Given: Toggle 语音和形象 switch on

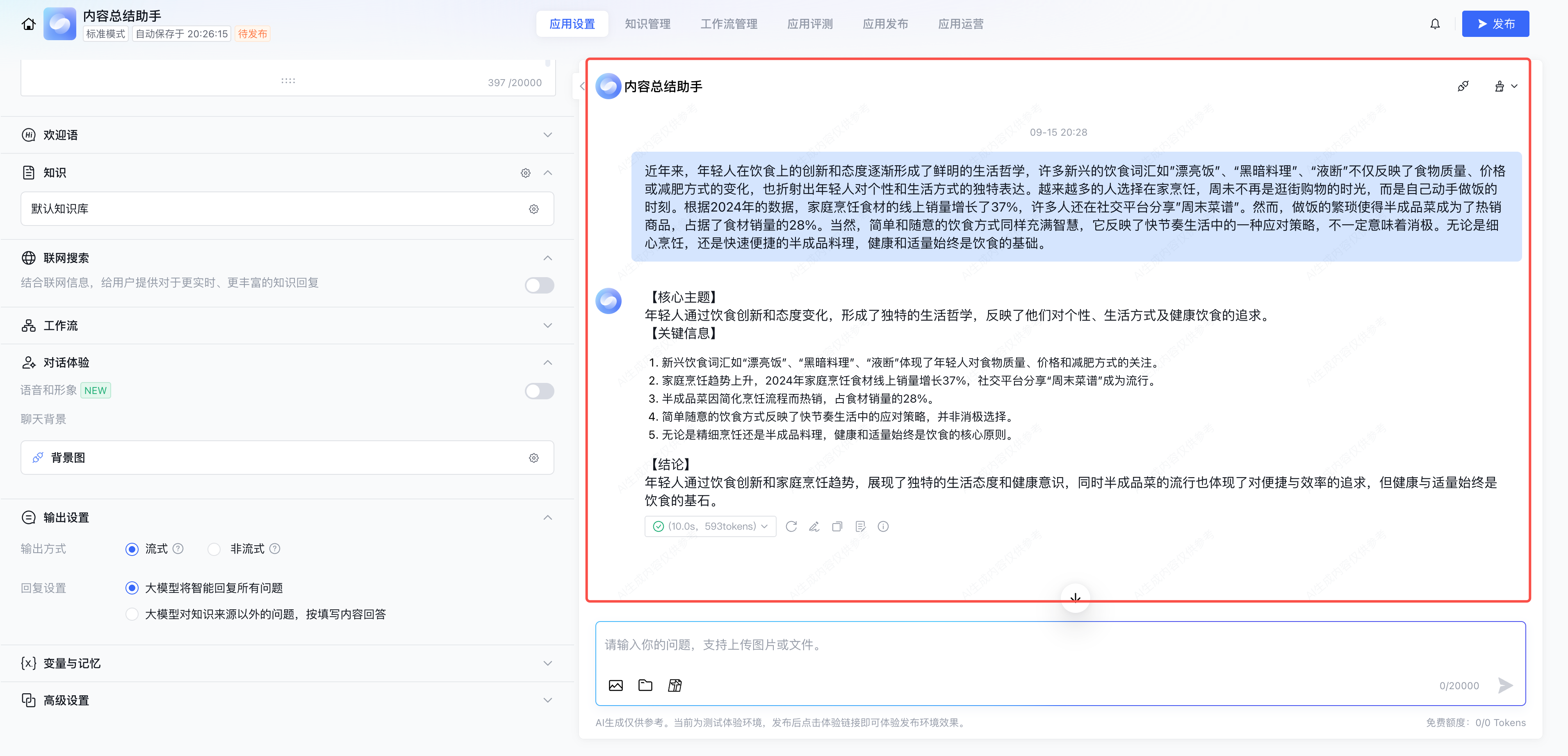Looking at the screenshot, I should [x=539, y=391].
